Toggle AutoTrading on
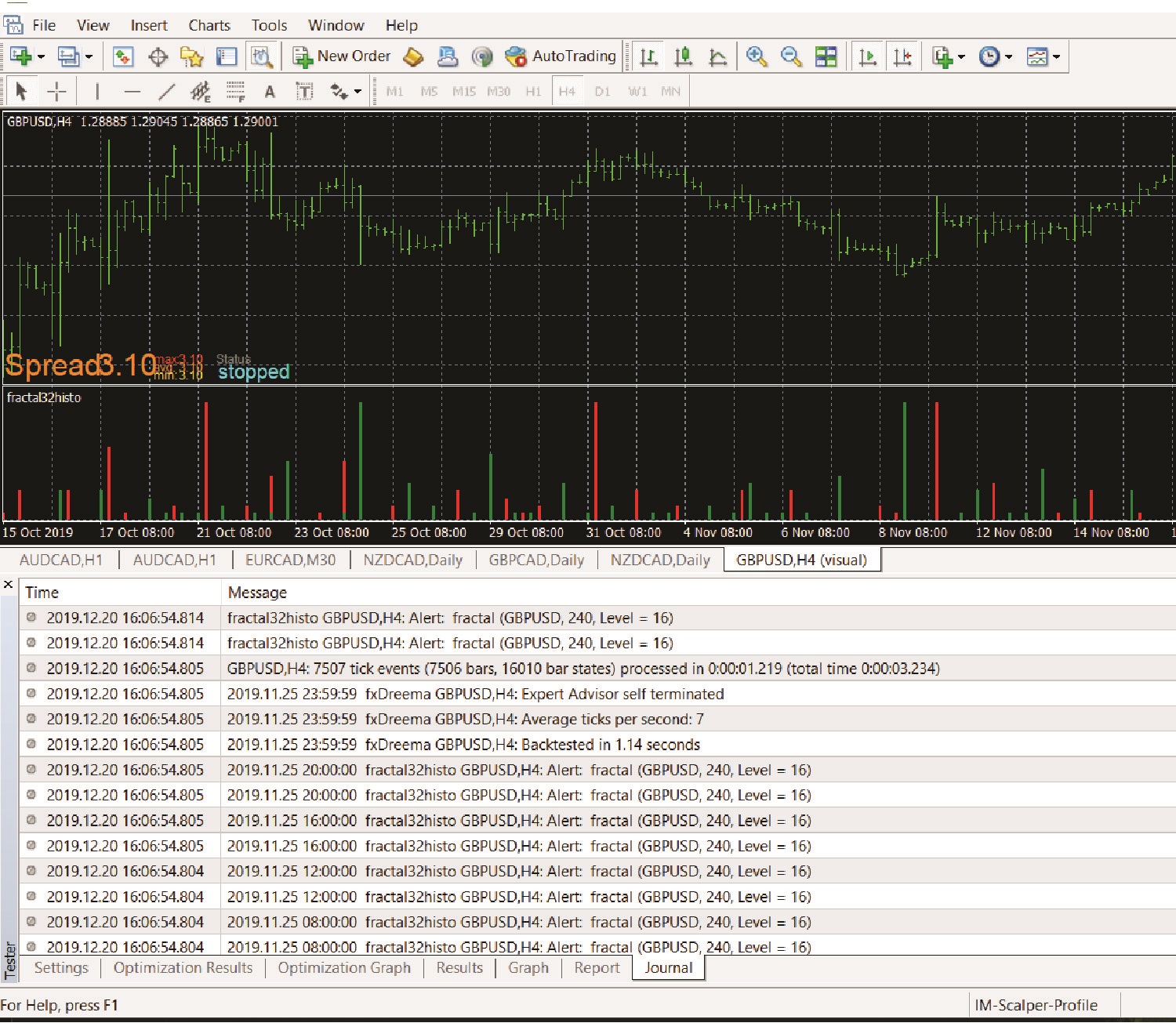Viewport: 1176px width, 1023px height. (x=561, y=56)
